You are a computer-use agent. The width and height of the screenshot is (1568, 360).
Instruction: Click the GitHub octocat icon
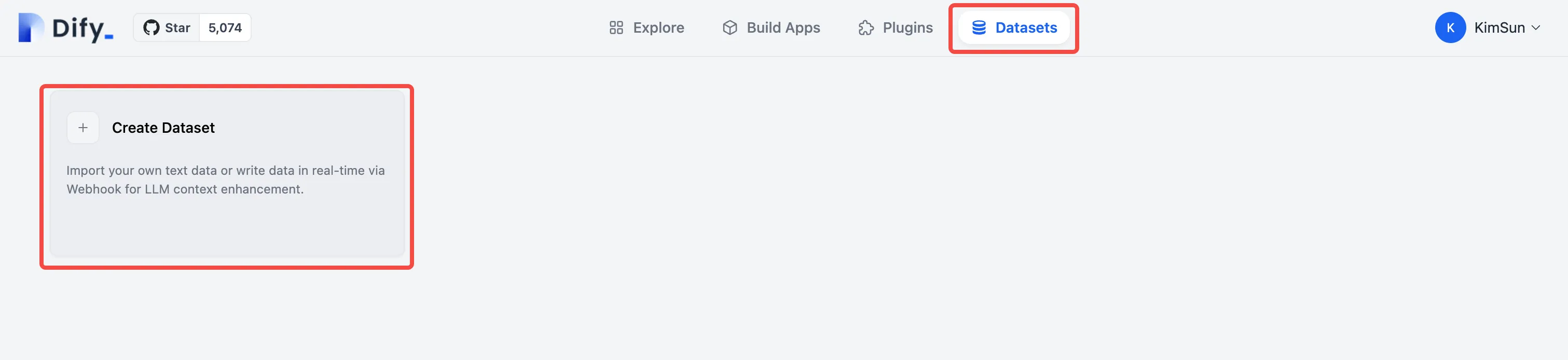click(151, 28)
